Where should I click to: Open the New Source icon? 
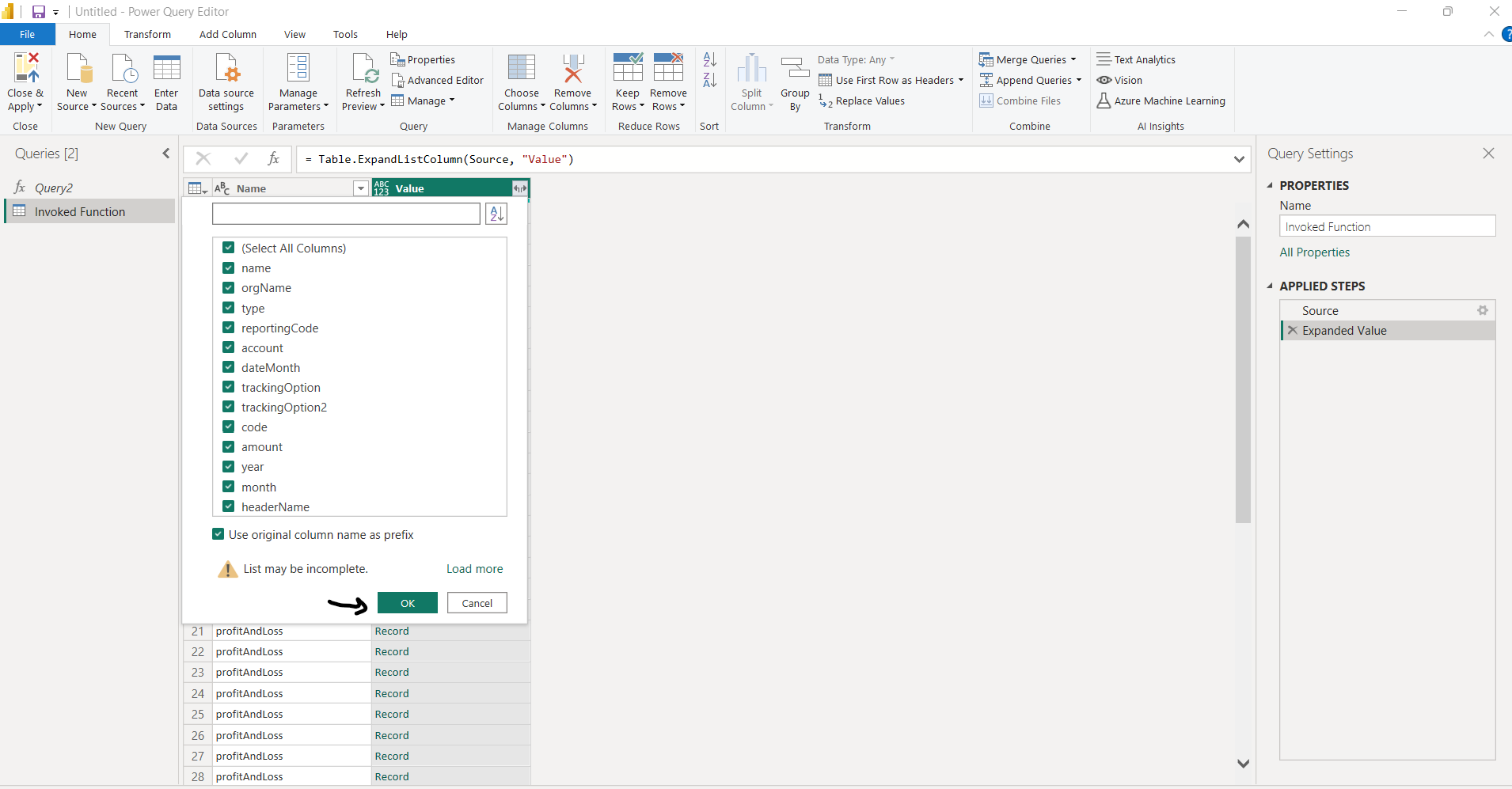[x=78, y=69]
